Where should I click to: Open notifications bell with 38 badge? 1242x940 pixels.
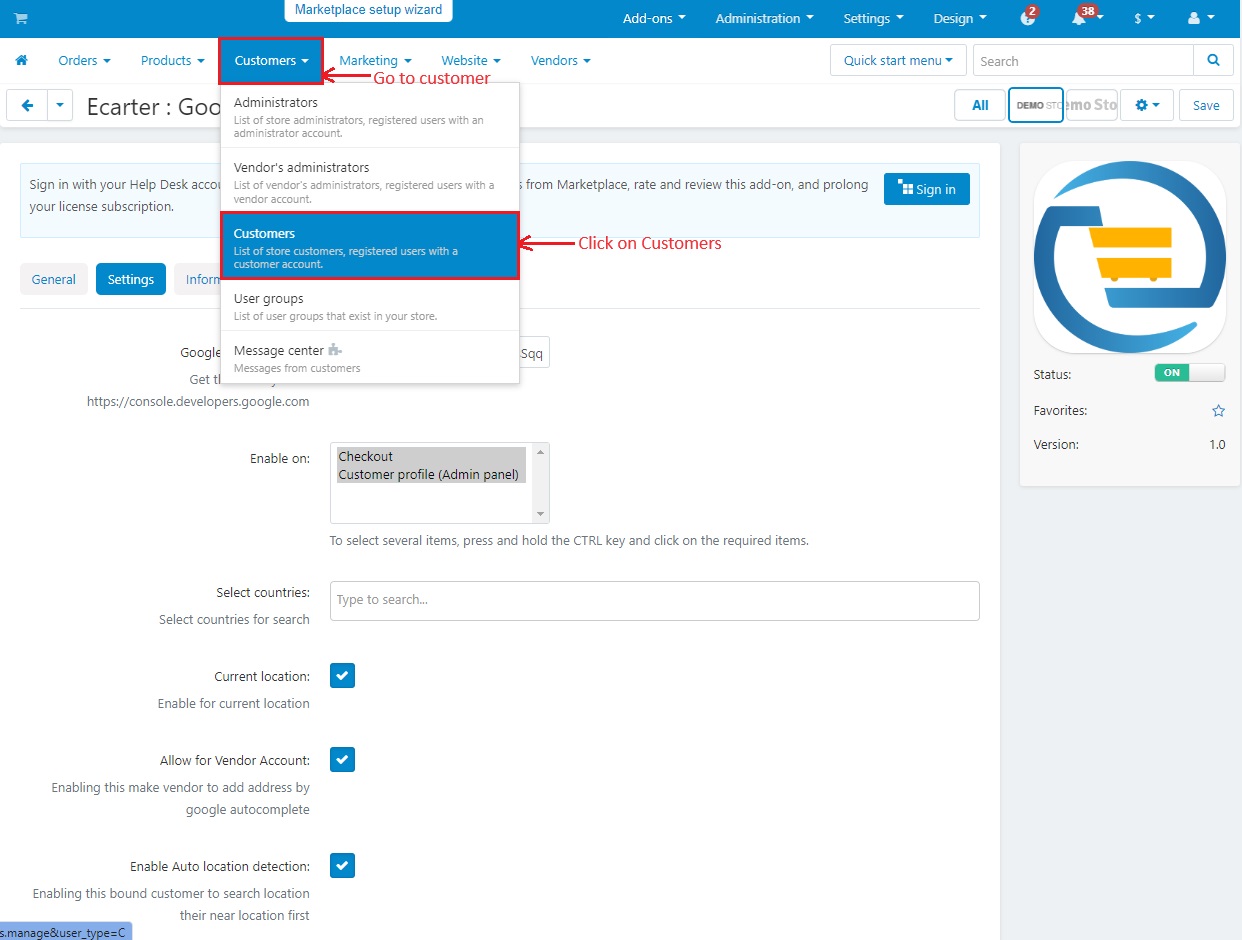pos(1081,17)
